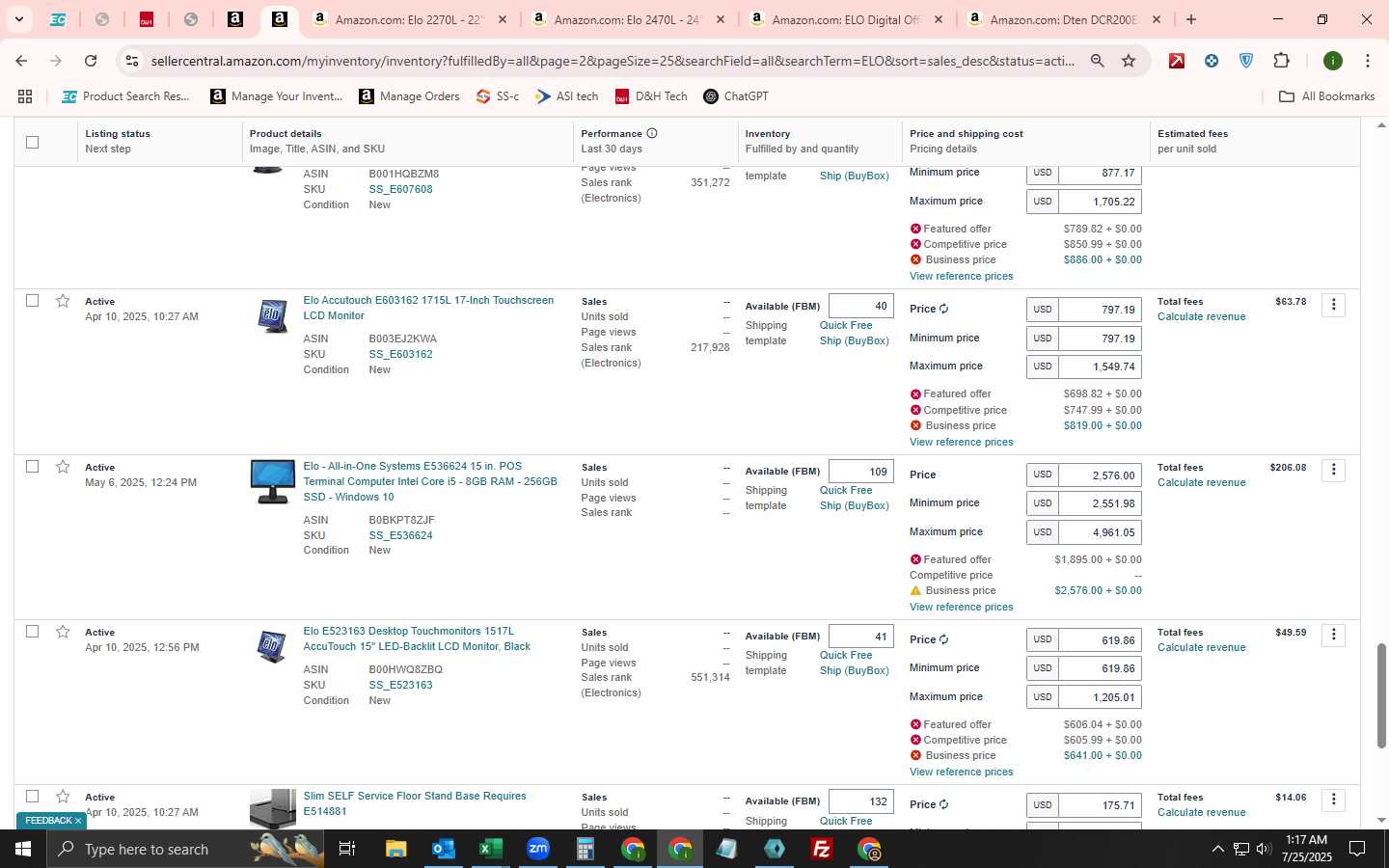
Task: Star the Elo Accutouch E603162 listing
Action: 63,301
